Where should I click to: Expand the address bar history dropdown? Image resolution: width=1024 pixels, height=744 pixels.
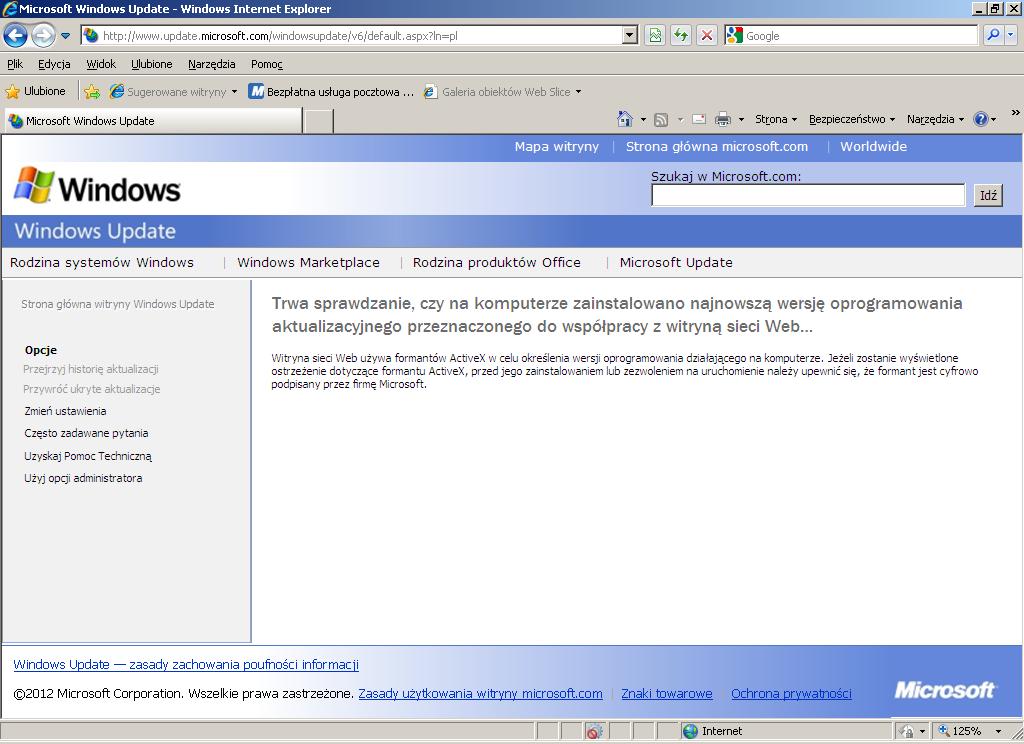click(x=630, y=35)
